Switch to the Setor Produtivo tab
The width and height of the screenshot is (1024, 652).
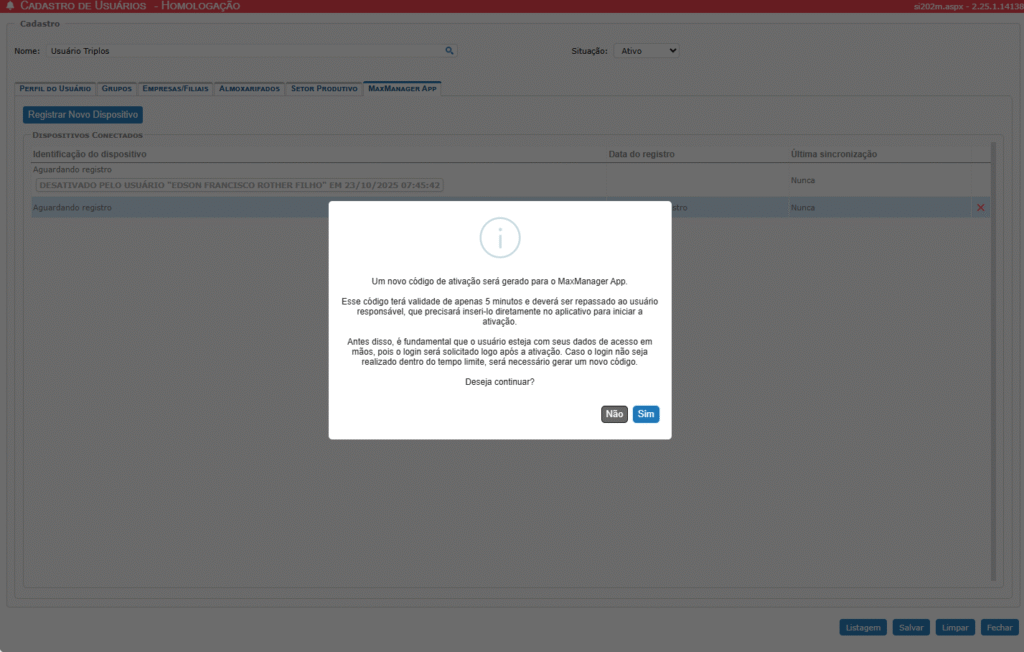click(324, 89)
